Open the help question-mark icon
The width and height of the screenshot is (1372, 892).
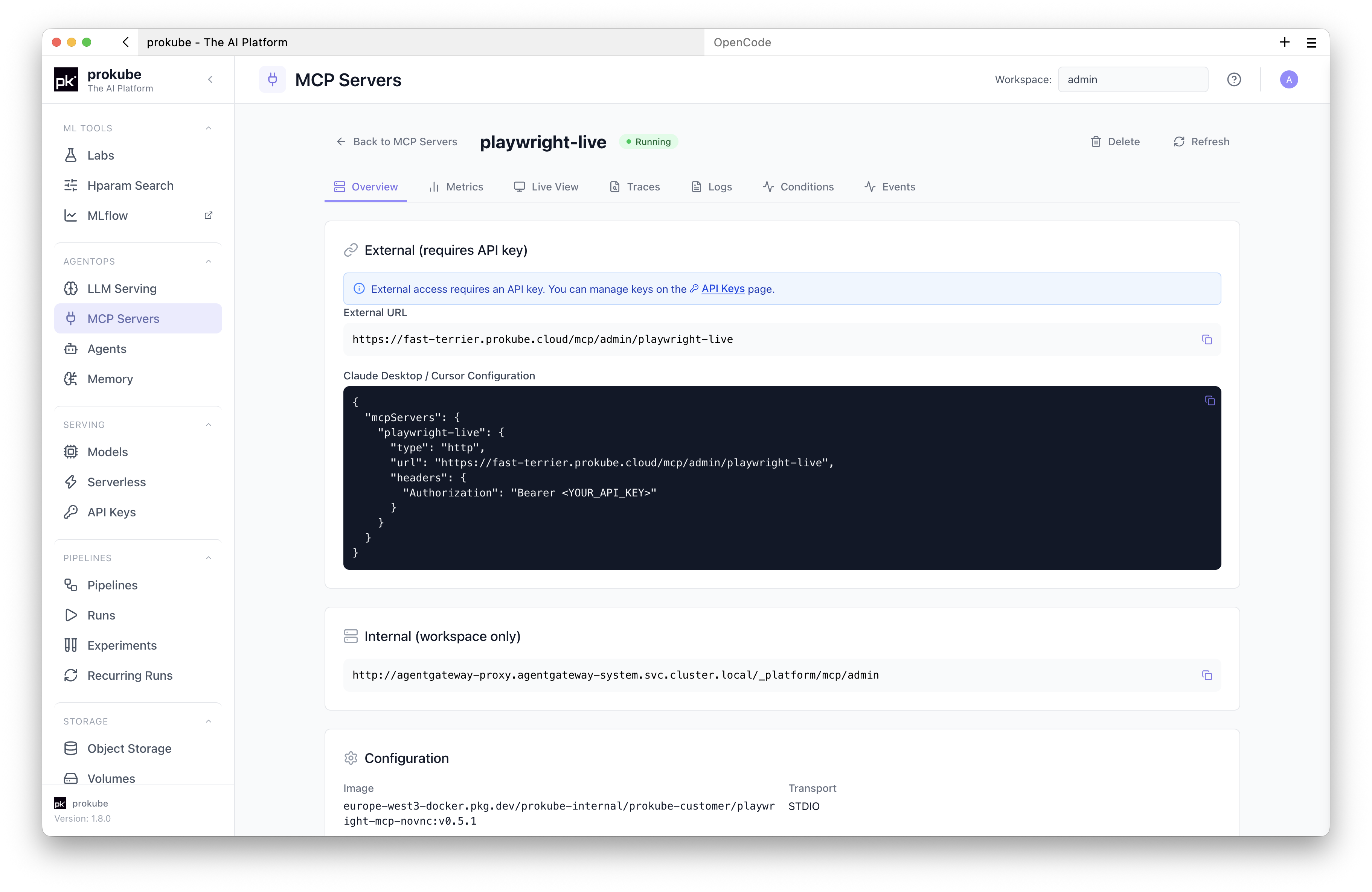pos(1234,79)
